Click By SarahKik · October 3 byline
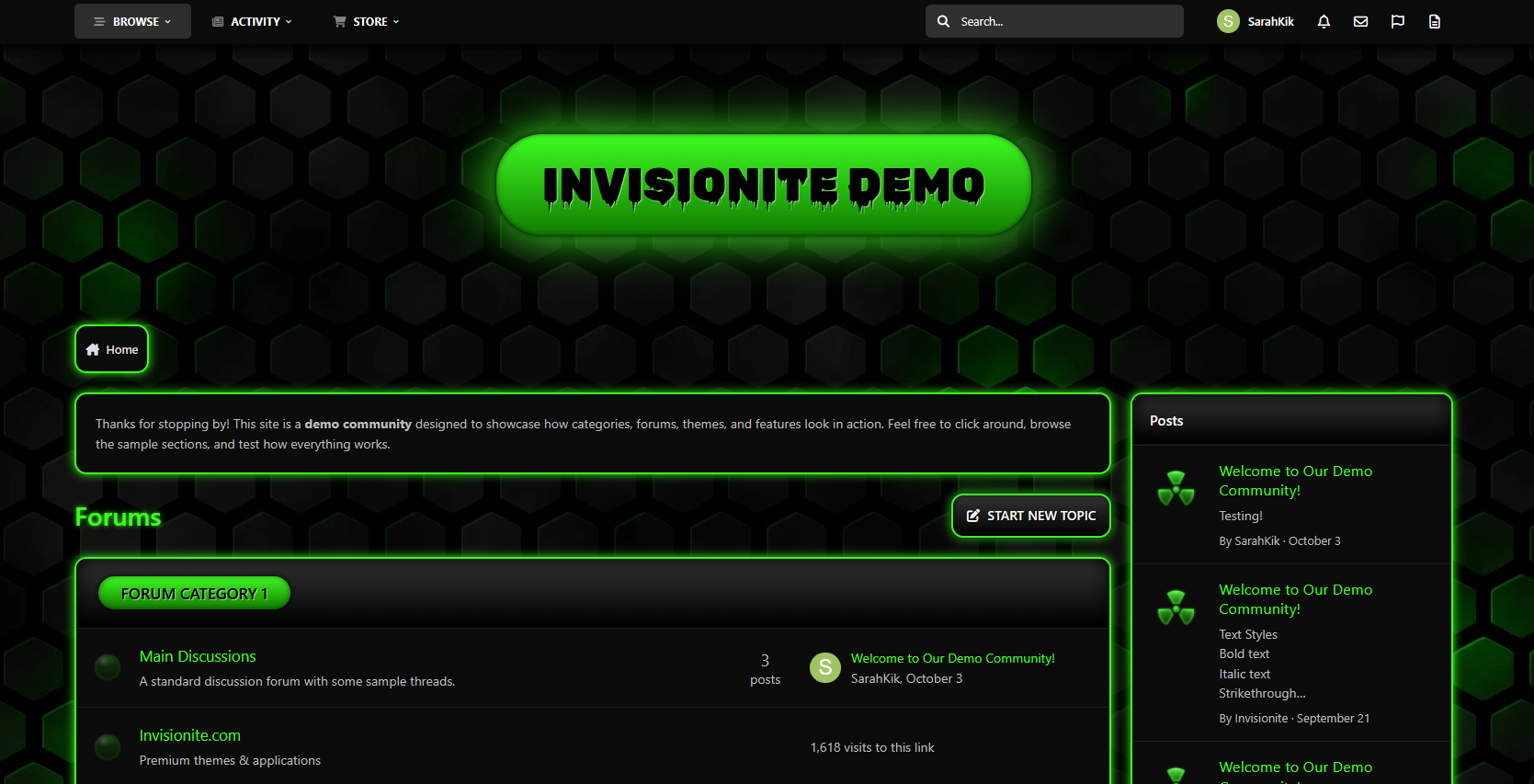 [x=1279, y=540]
